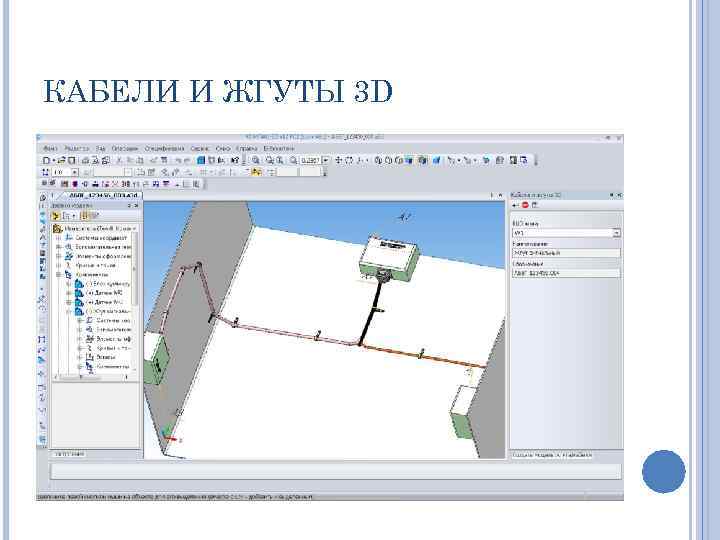Screen dimensions: 720x540
Task: Click the Paste icon in toolbar
Action: (x=140, y=160)
